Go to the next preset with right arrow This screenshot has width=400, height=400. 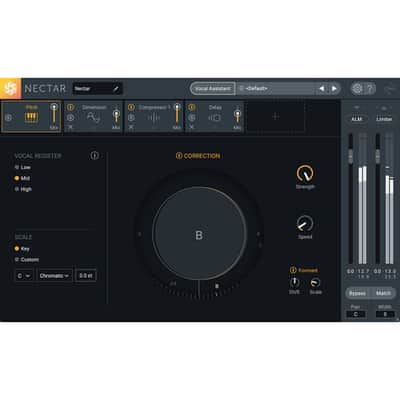point(334,89)
